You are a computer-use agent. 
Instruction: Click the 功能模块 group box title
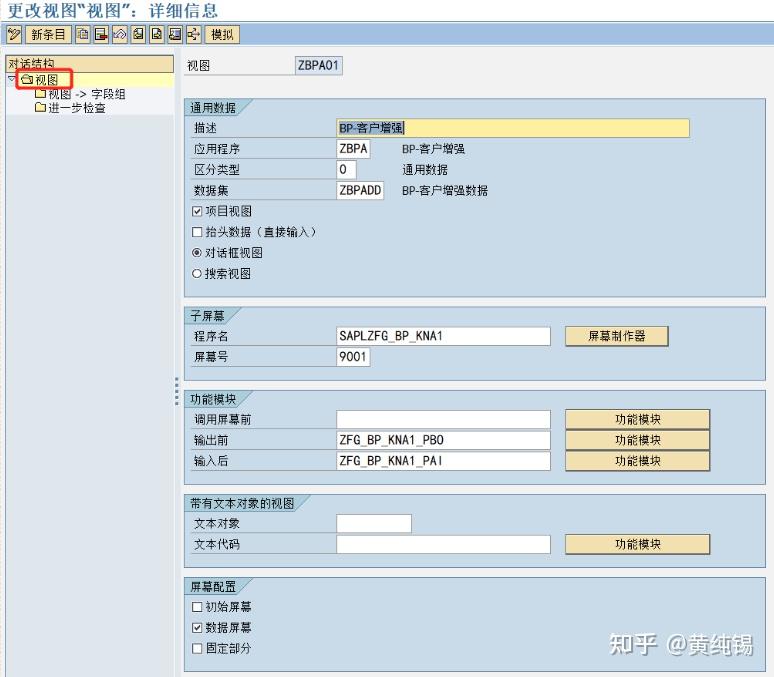(213, 399)
